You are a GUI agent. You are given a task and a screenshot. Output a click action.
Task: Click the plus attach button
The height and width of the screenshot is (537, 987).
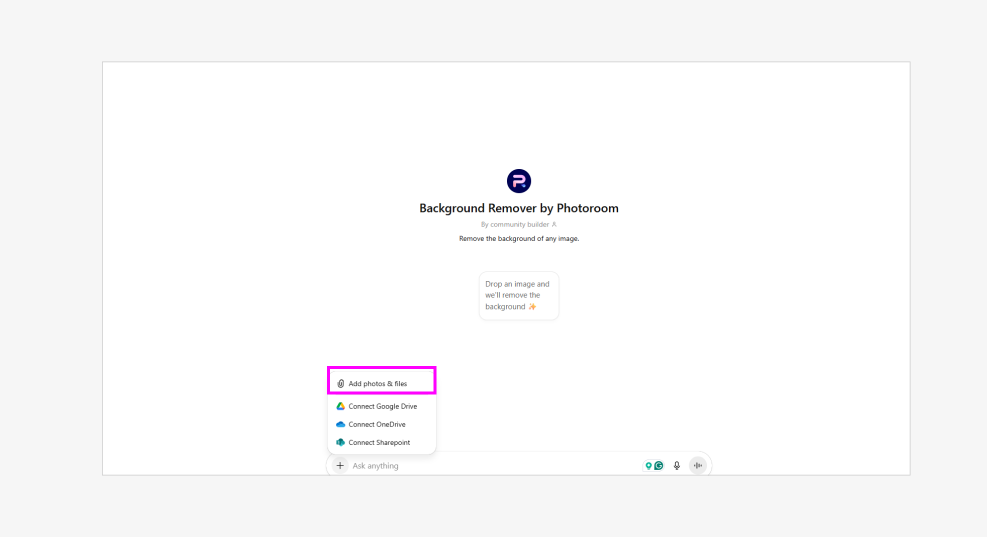(340, 466)
